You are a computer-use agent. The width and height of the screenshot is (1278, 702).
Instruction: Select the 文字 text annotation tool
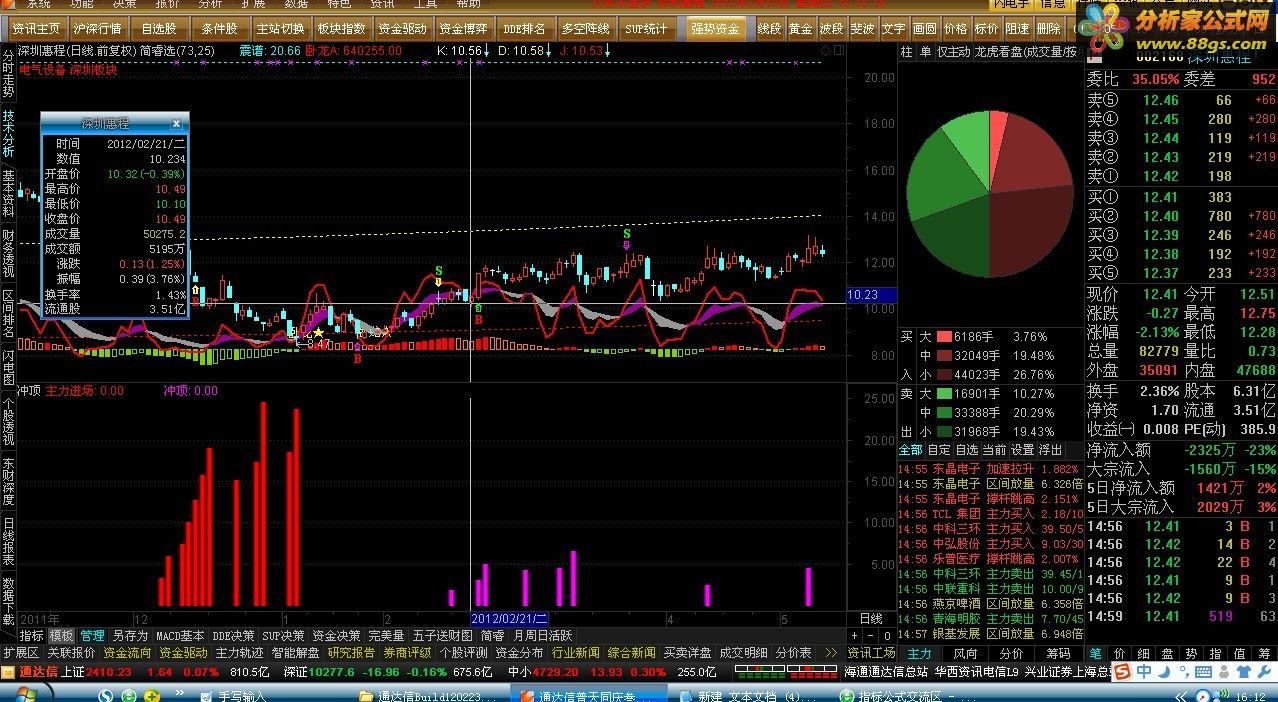(x=893, y=28)
